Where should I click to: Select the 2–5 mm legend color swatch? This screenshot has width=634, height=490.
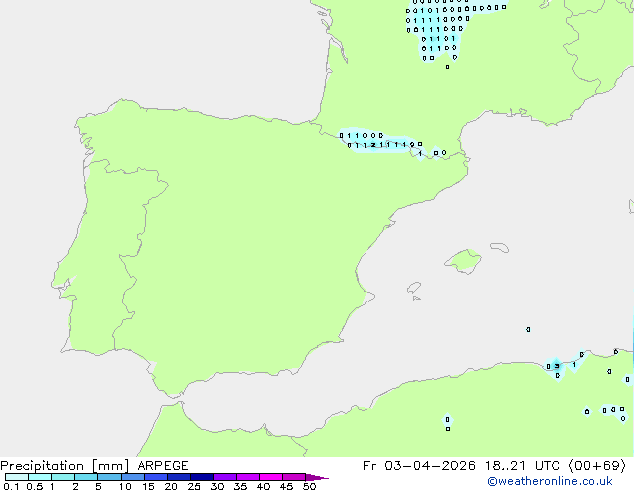[x=86, y=477]
